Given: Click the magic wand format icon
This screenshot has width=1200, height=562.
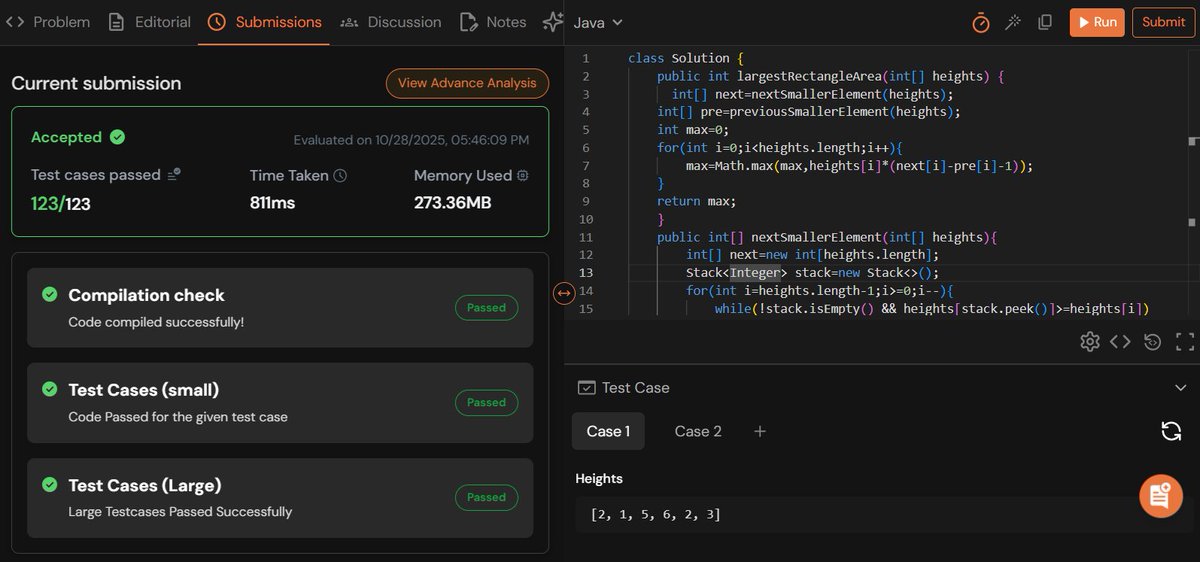Looking at the screenshot, I should pyautogui.click(x=1013, y=22).
